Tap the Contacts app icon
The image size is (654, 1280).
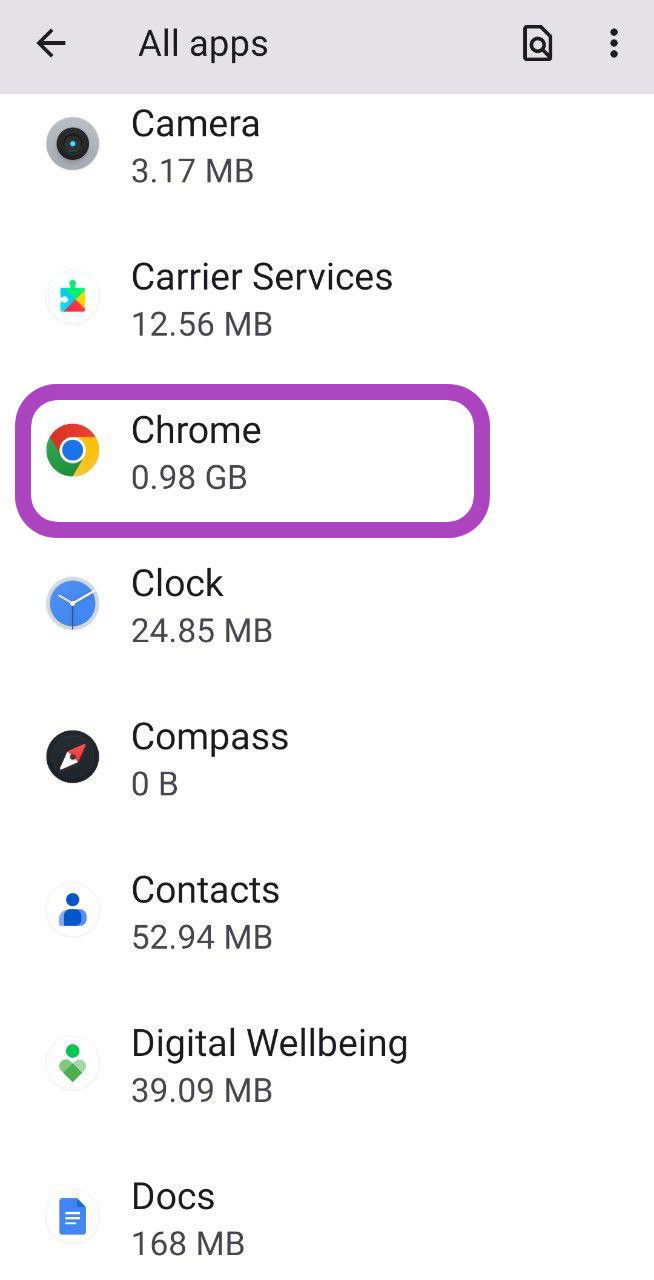(72, 910)
